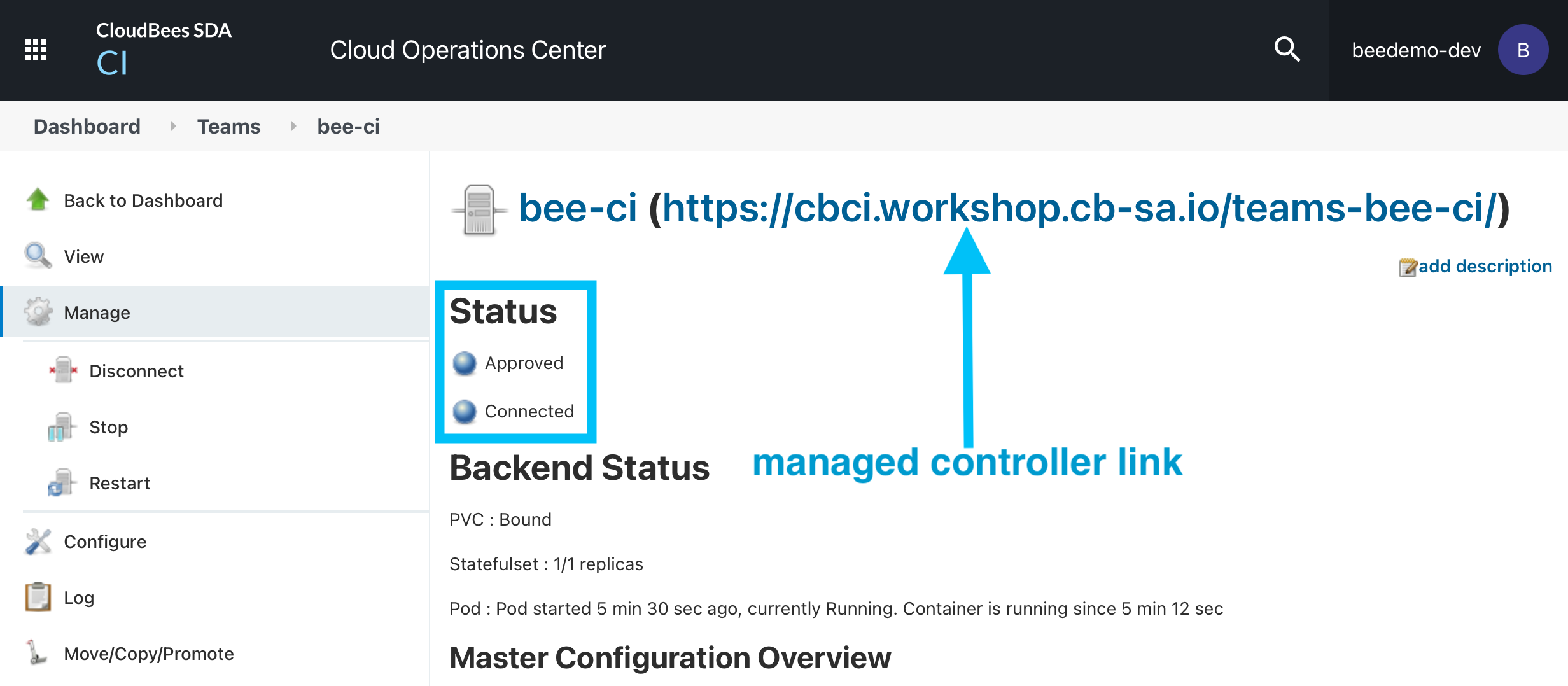Open the apps grid menu icon
This screenshot has height=686, width=1568.
(x=36, y=50)
